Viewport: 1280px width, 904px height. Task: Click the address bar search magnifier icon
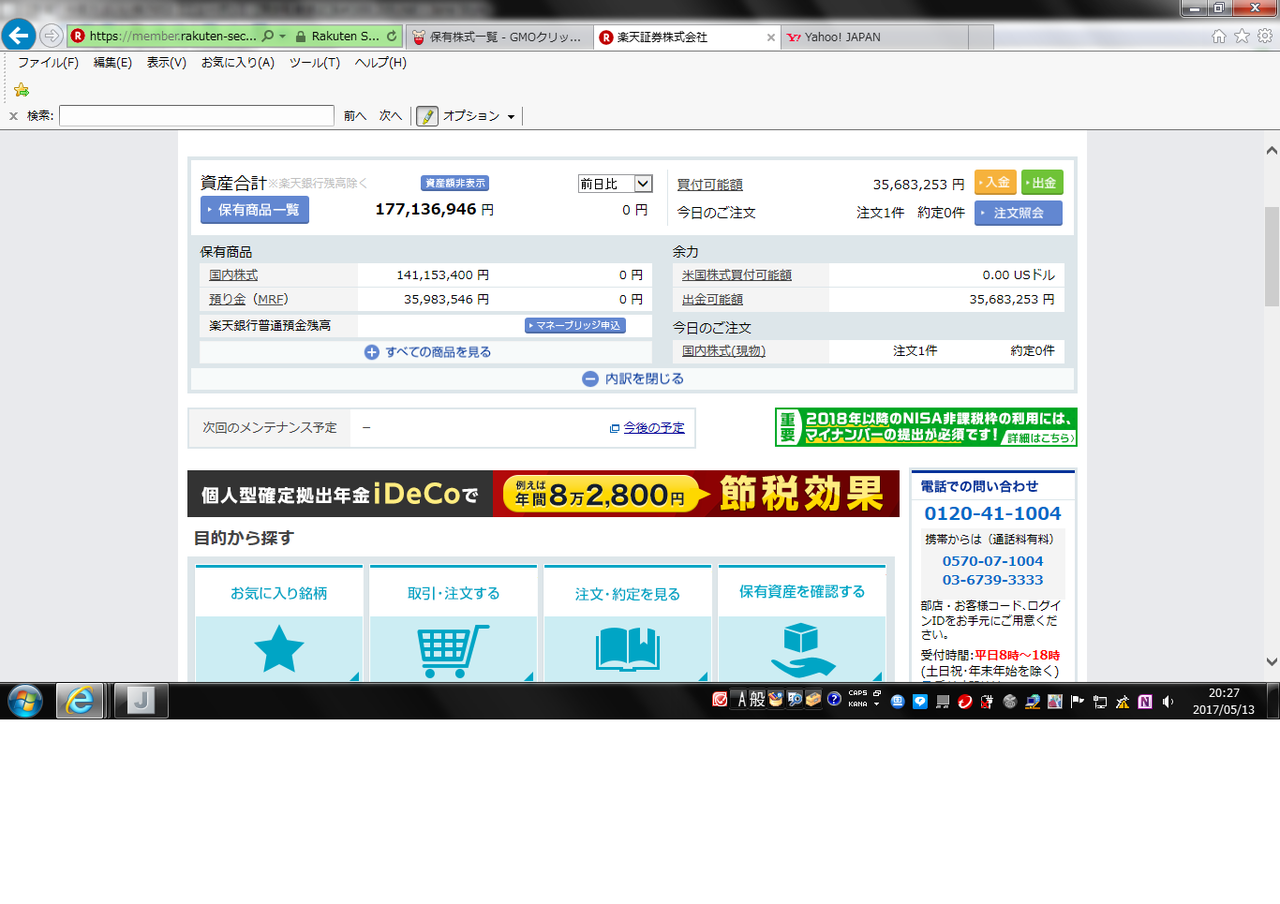[267, 36]
